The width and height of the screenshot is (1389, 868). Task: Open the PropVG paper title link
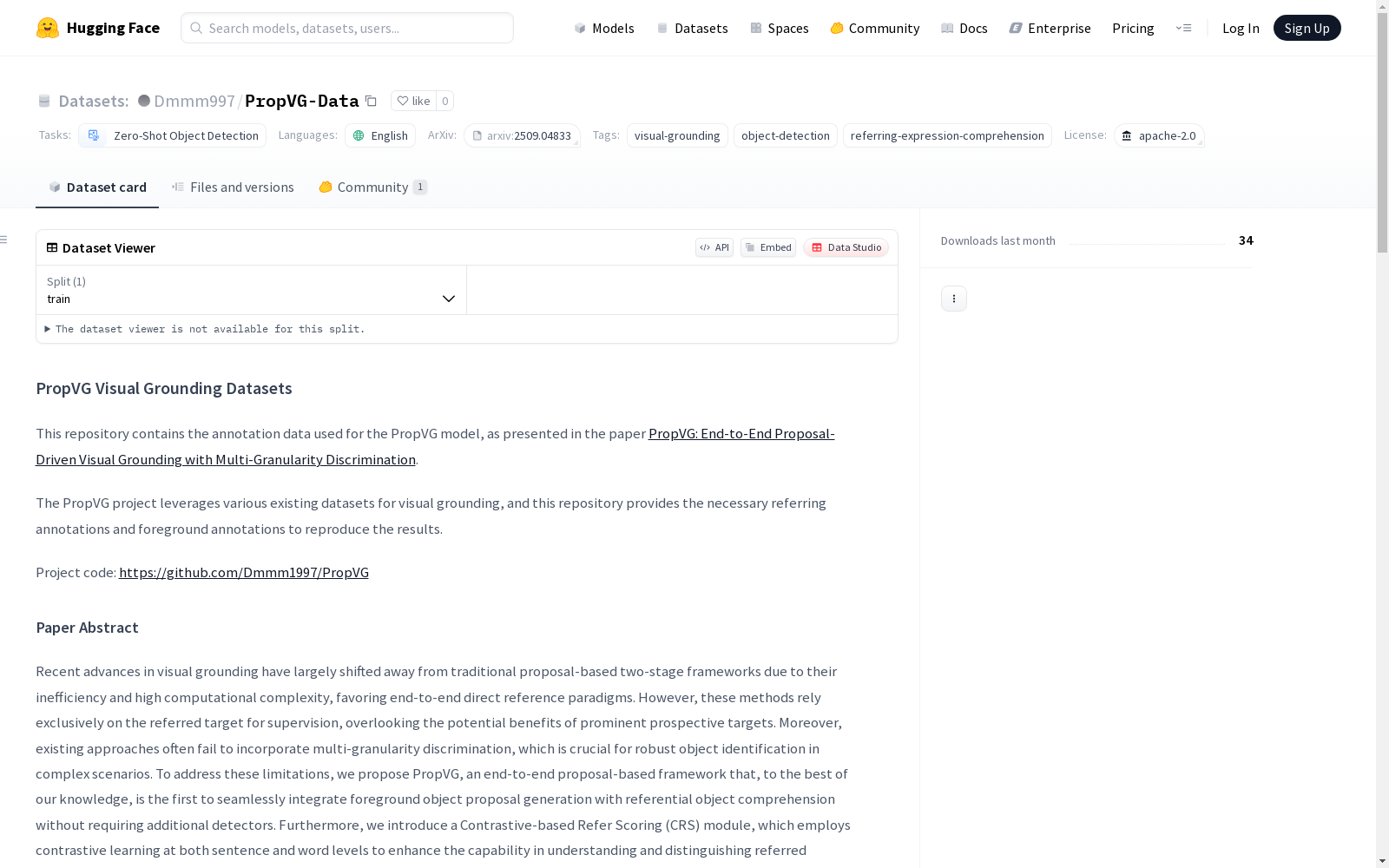tap(435, 446)
